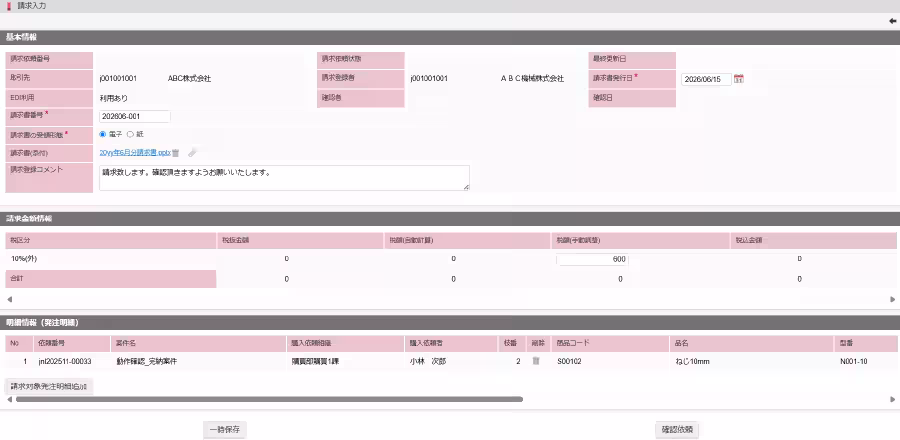Viewport: 900px width, 440px height.
Task: Click the comment box resize grip
Action: tap(466, 187)
